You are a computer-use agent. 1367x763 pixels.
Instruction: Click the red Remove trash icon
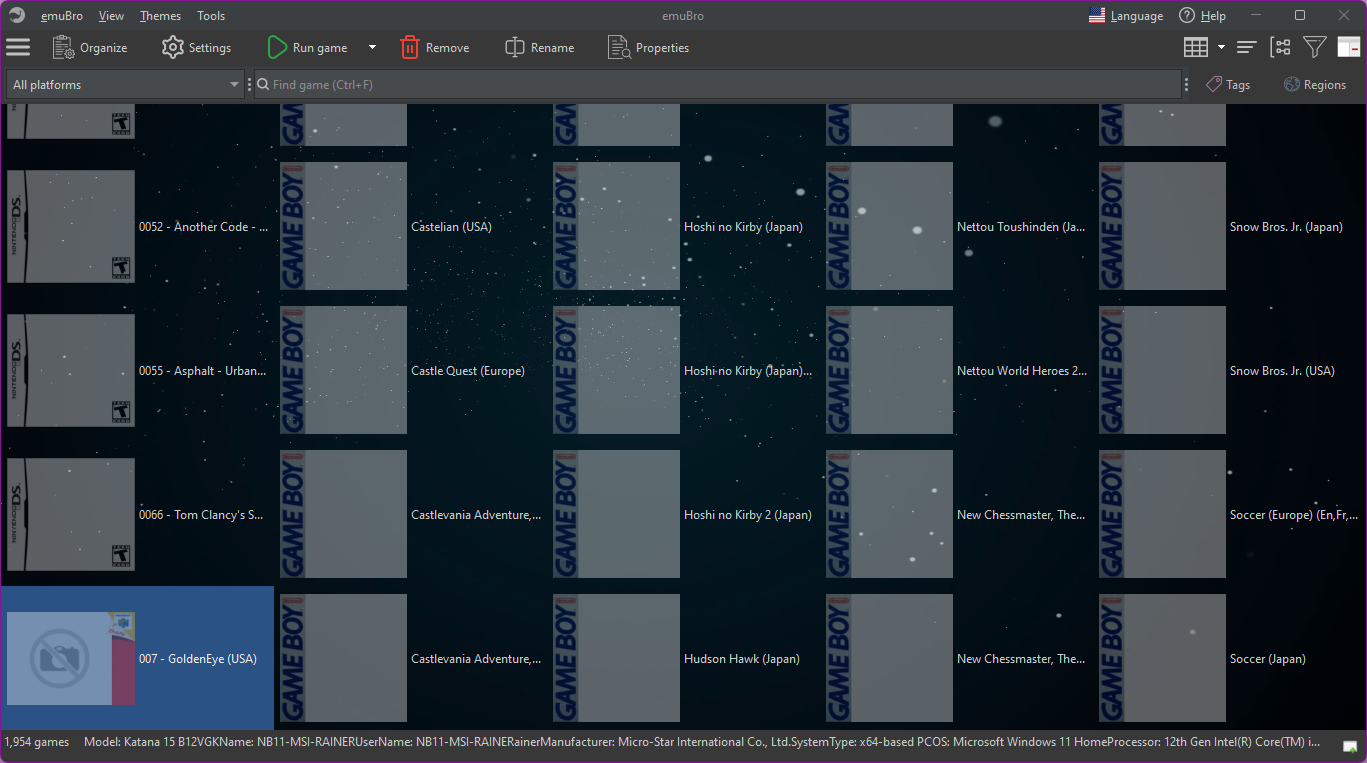(410, 46)
